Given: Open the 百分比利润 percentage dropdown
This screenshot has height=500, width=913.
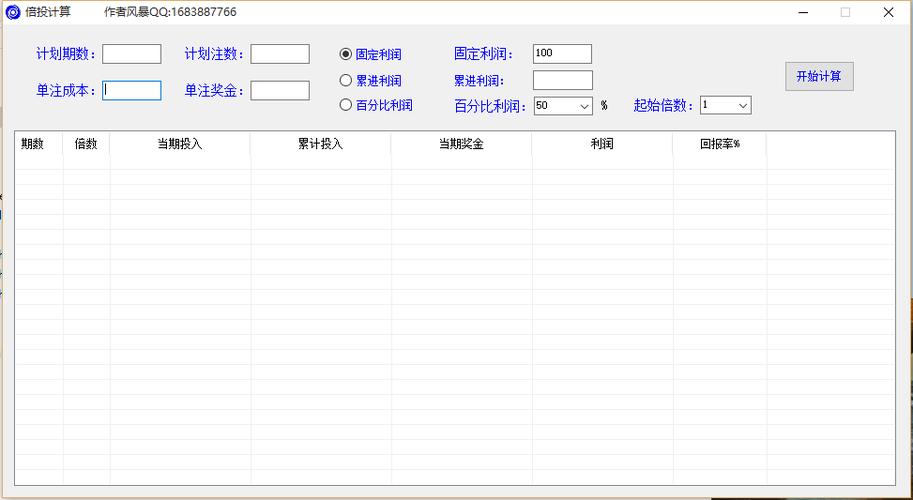Looking at the screenshot, I should pos(585,106).
